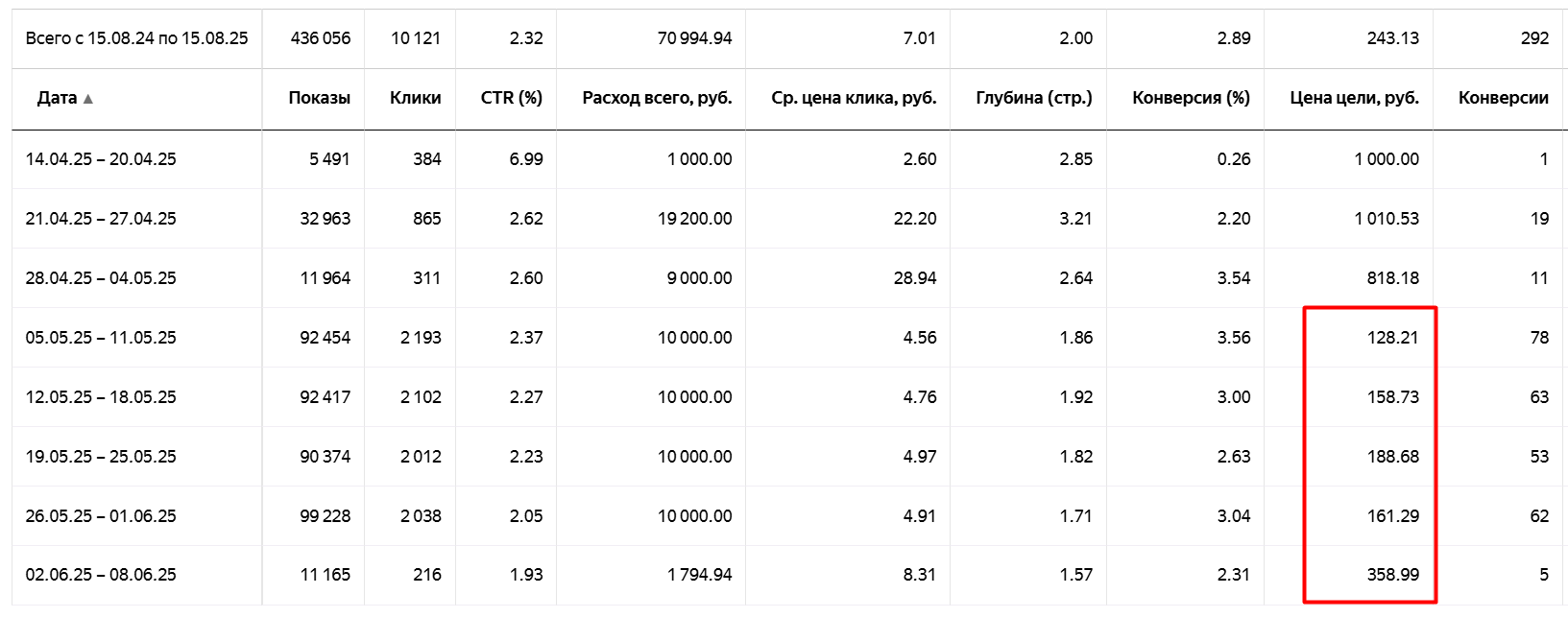Click the Конверсия (%) column header
Viewport: 1568px width, 618px height.
click(1191, 98)
